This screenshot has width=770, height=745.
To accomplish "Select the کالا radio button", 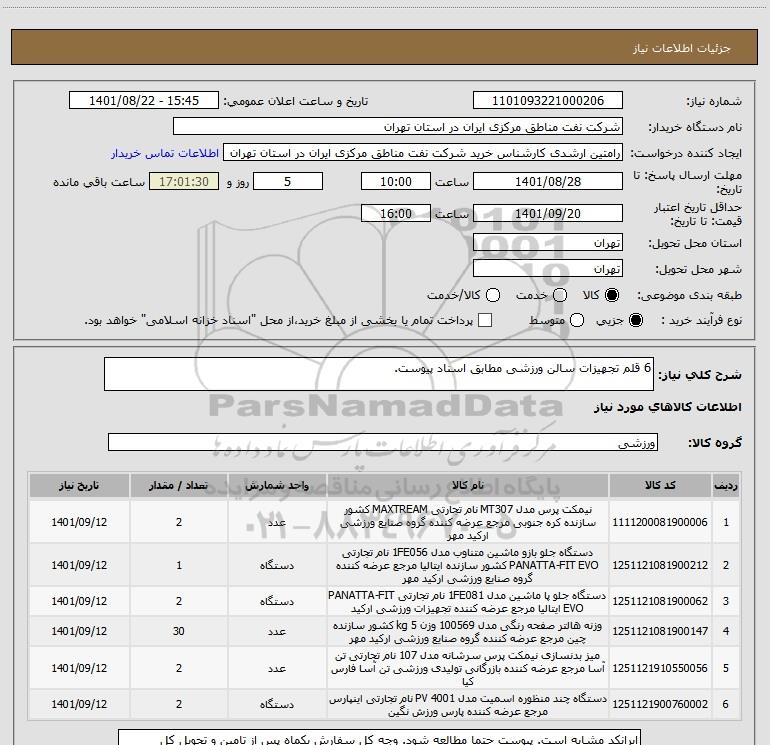I will pos(612,295).
